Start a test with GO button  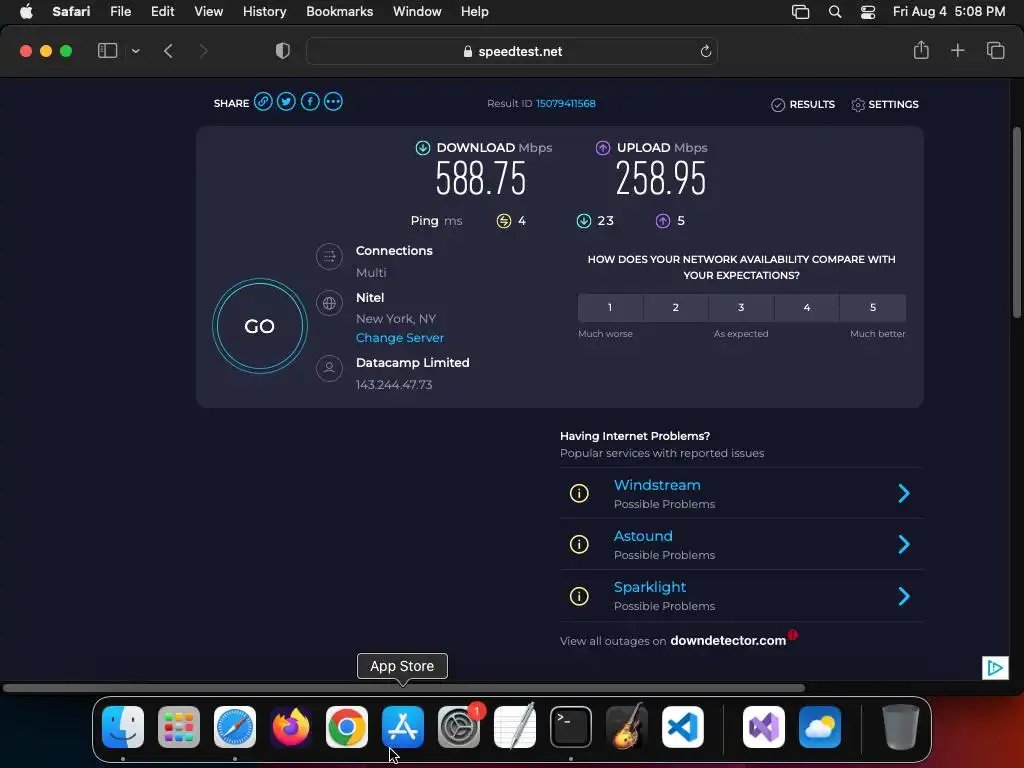259,326
